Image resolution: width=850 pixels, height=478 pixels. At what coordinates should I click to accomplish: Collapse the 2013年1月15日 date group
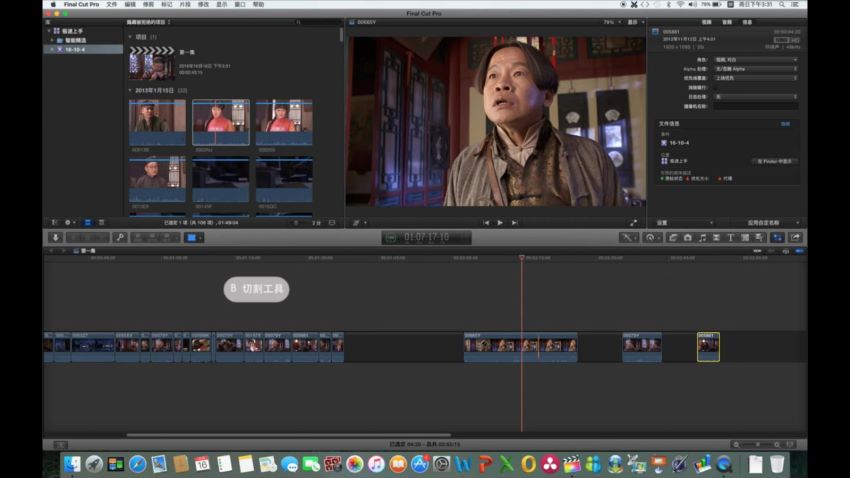(x=130, y=90)
